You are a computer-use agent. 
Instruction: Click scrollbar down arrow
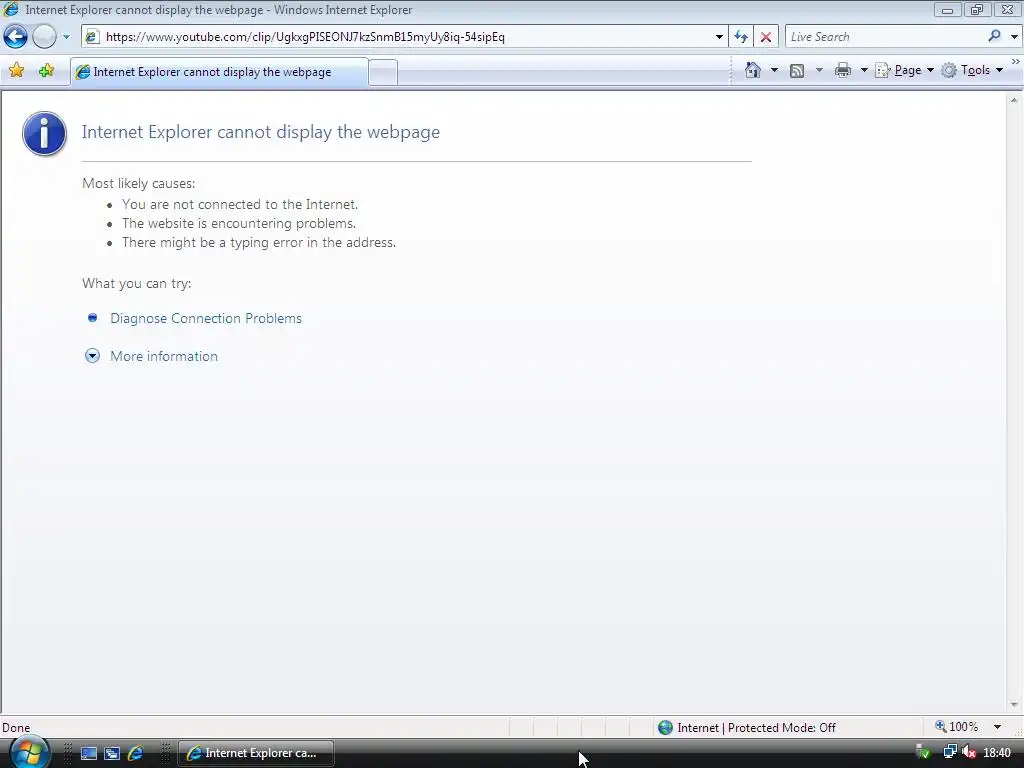click(x=1014, y=705)
